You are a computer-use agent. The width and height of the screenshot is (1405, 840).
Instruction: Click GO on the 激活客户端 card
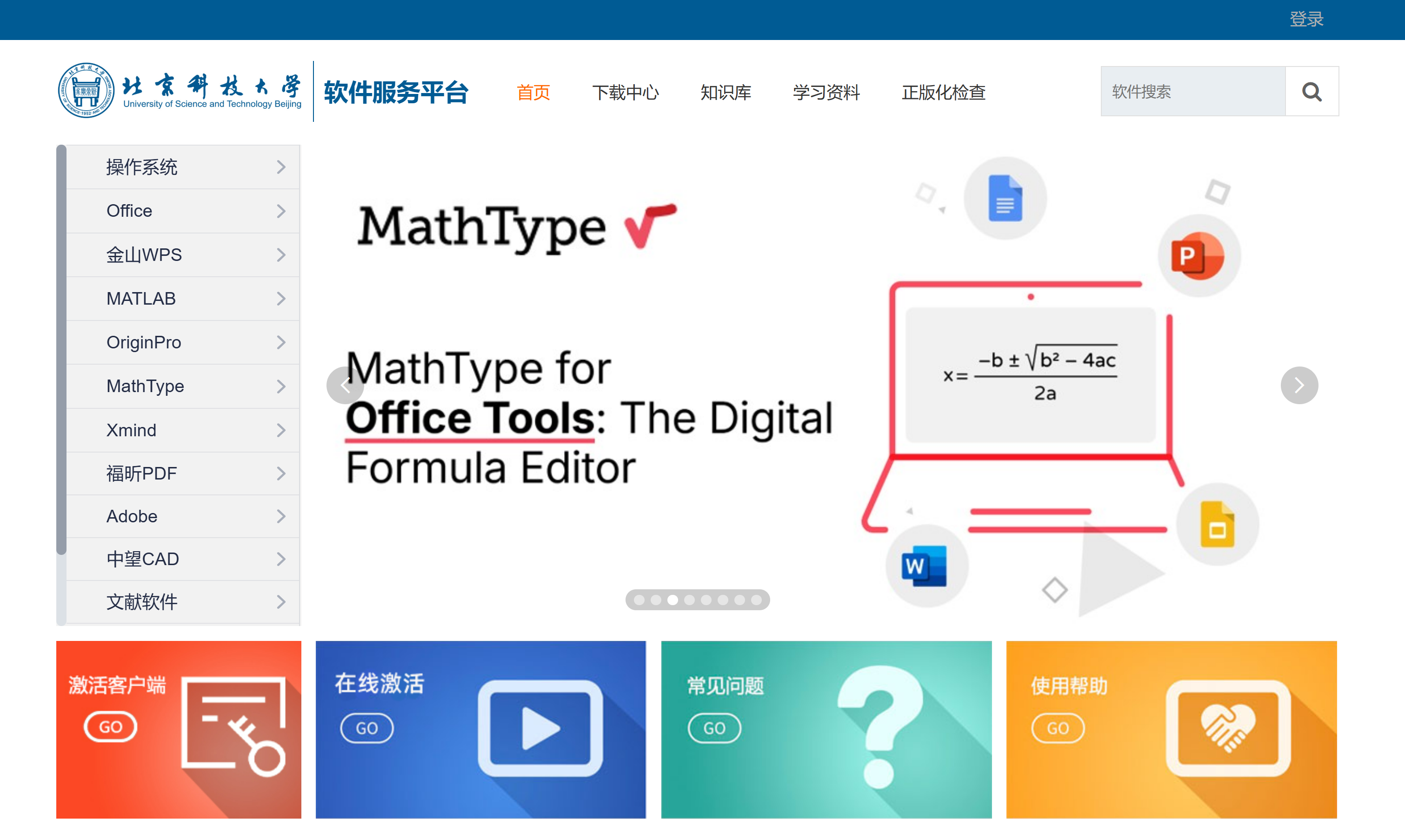(x=110, y=727)
